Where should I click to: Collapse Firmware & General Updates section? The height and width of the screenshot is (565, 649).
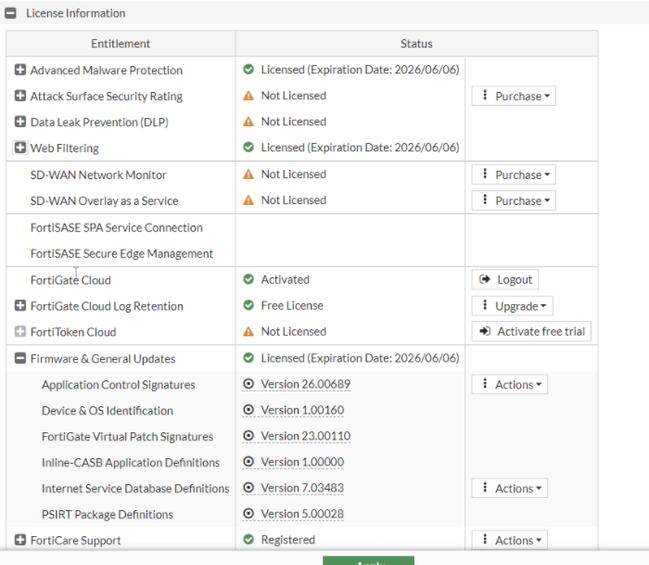(20, 358)
